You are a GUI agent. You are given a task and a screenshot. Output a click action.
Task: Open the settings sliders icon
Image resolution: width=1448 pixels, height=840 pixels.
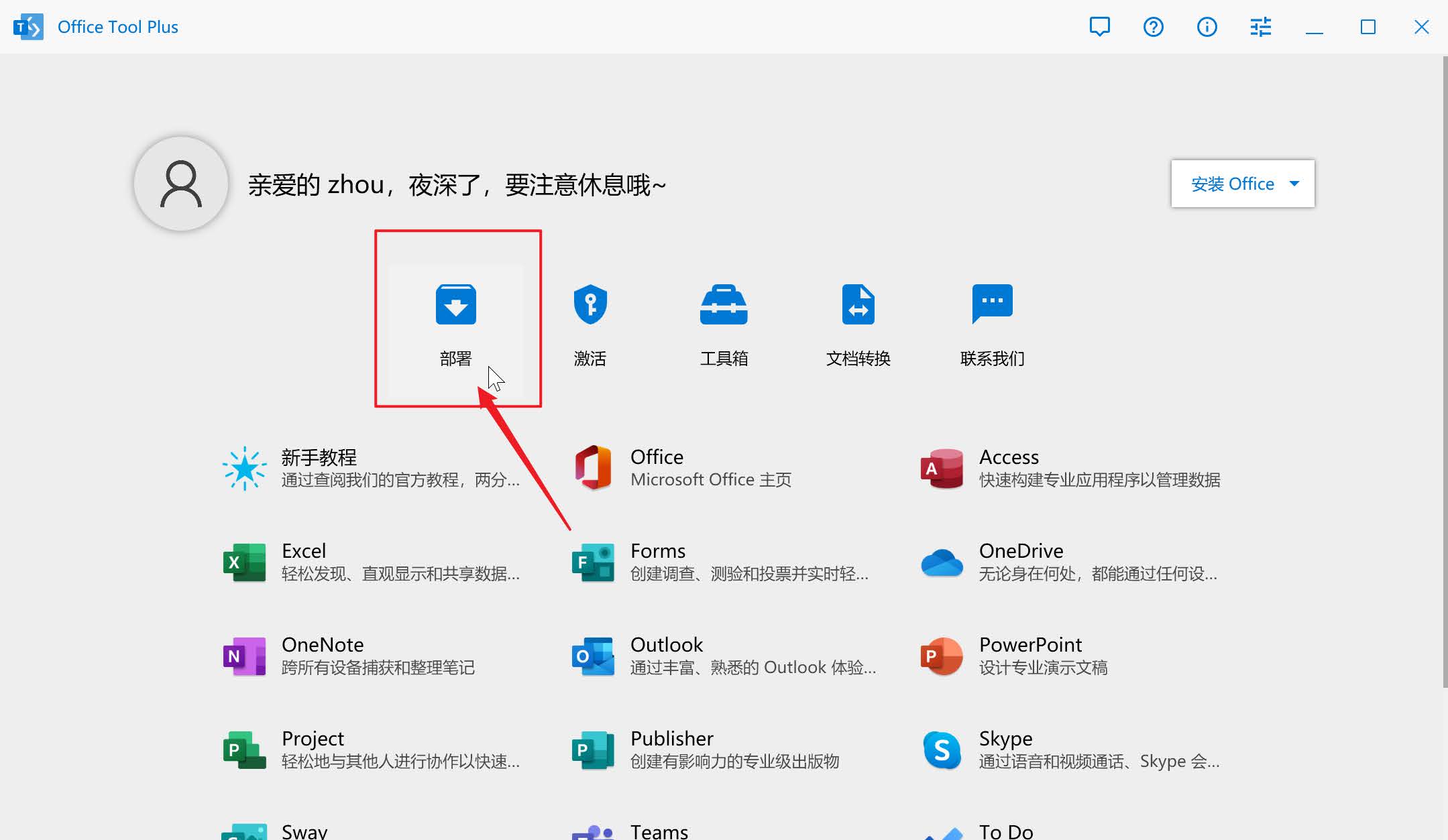(1261, 27)
